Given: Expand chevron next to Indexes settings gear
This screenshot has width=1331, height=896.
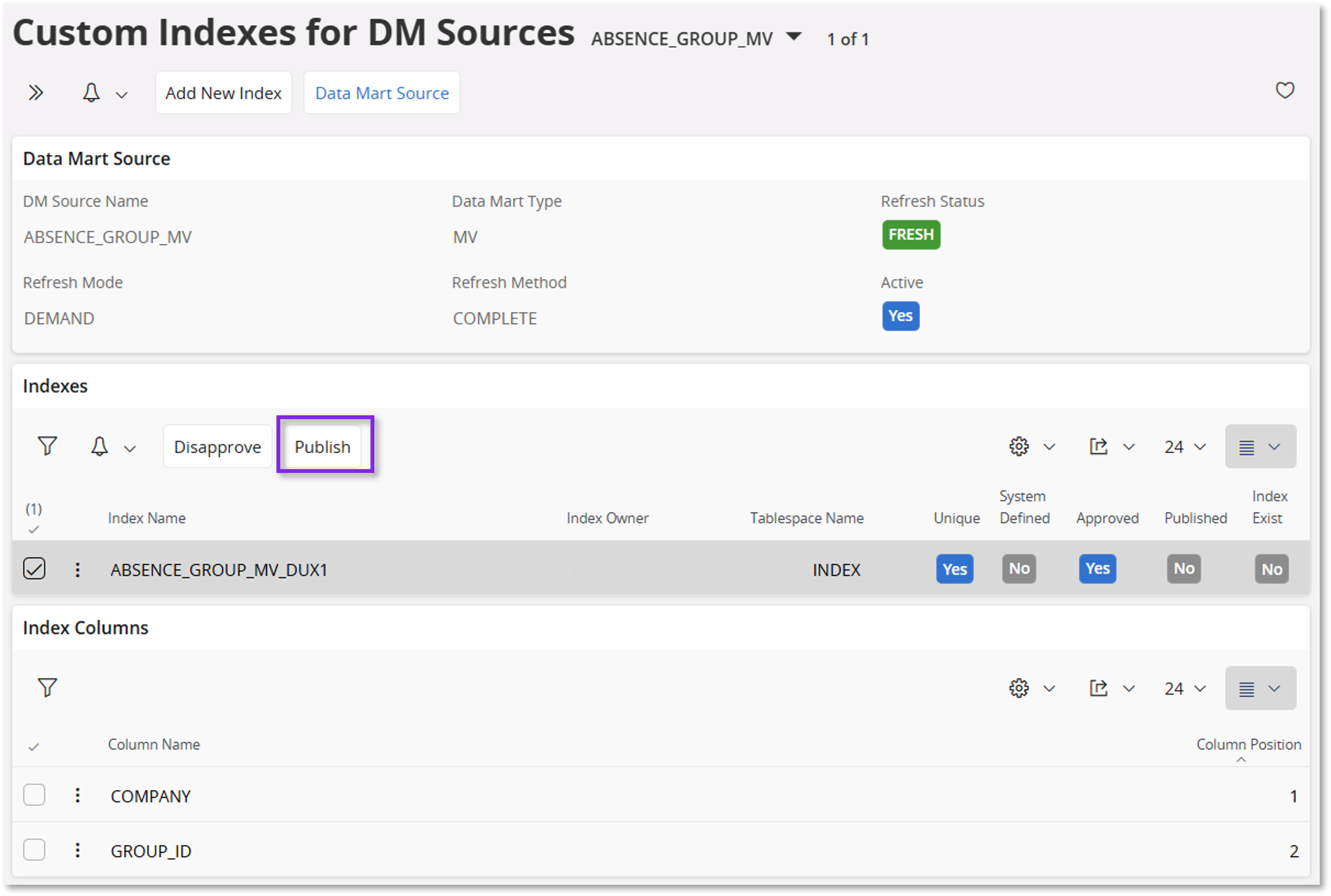Looking at the screenshot, I should (x=1049, y=447).
